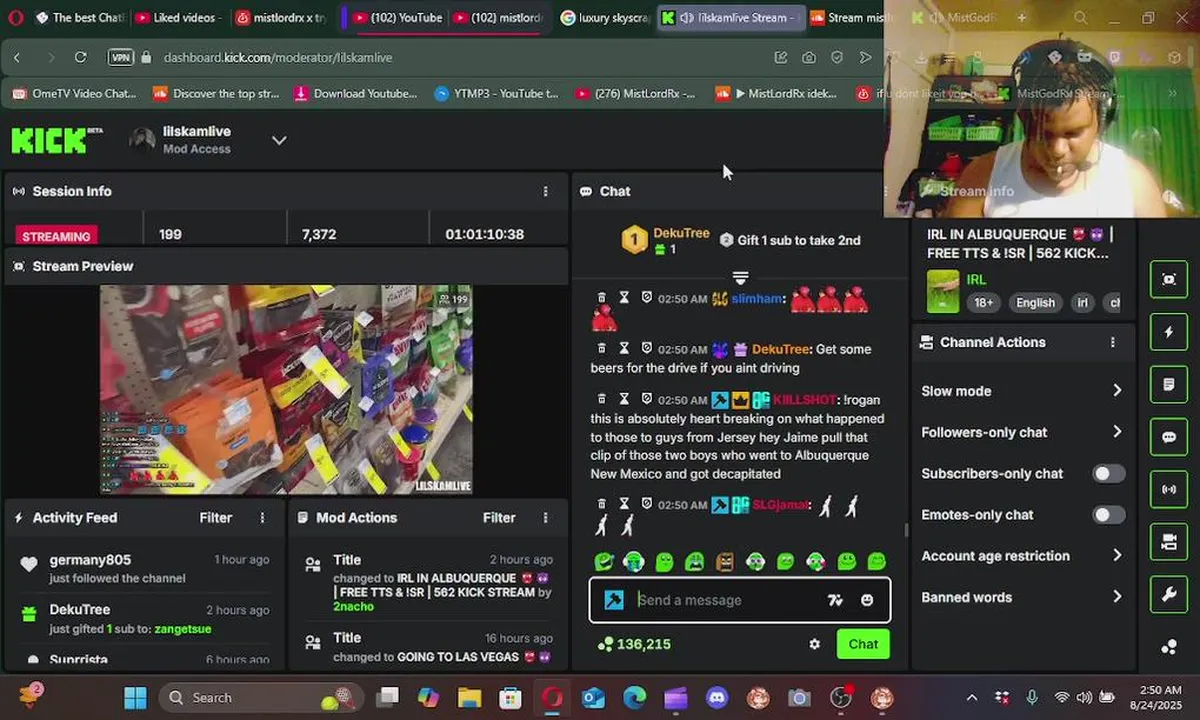Click the English language tag

1035,303
